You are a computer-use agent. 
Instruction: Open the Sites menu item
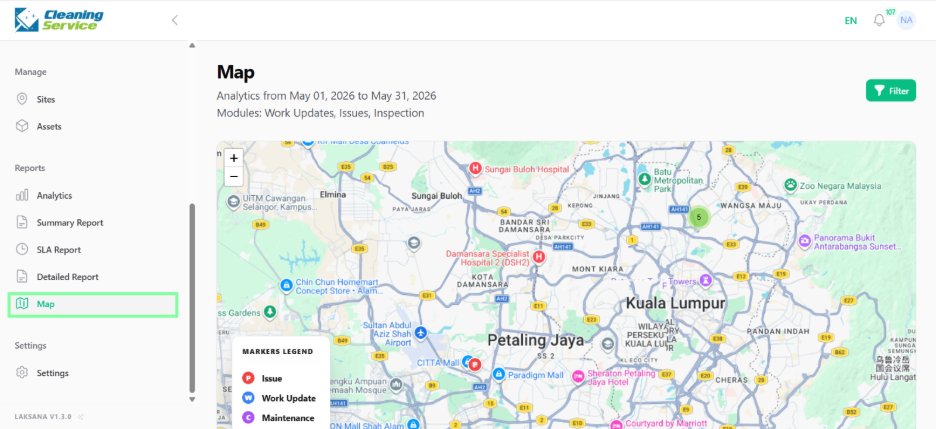point(93,99)
